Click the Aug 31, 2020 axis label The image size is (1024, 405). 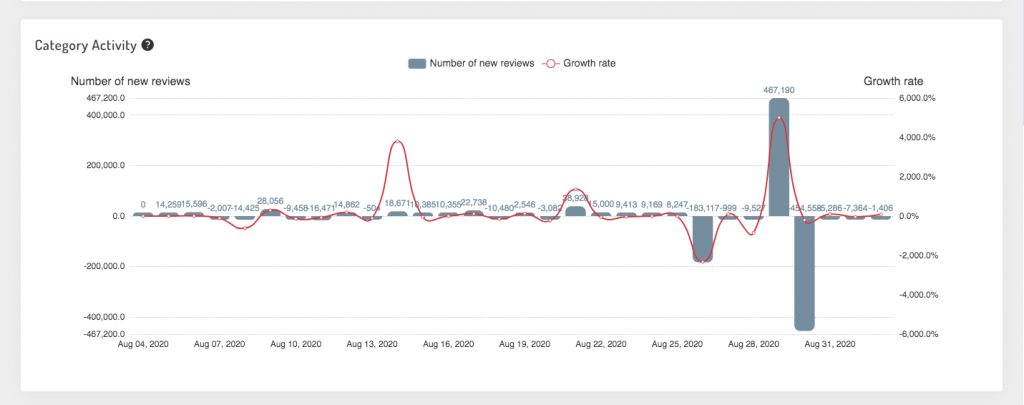[829, 343]
